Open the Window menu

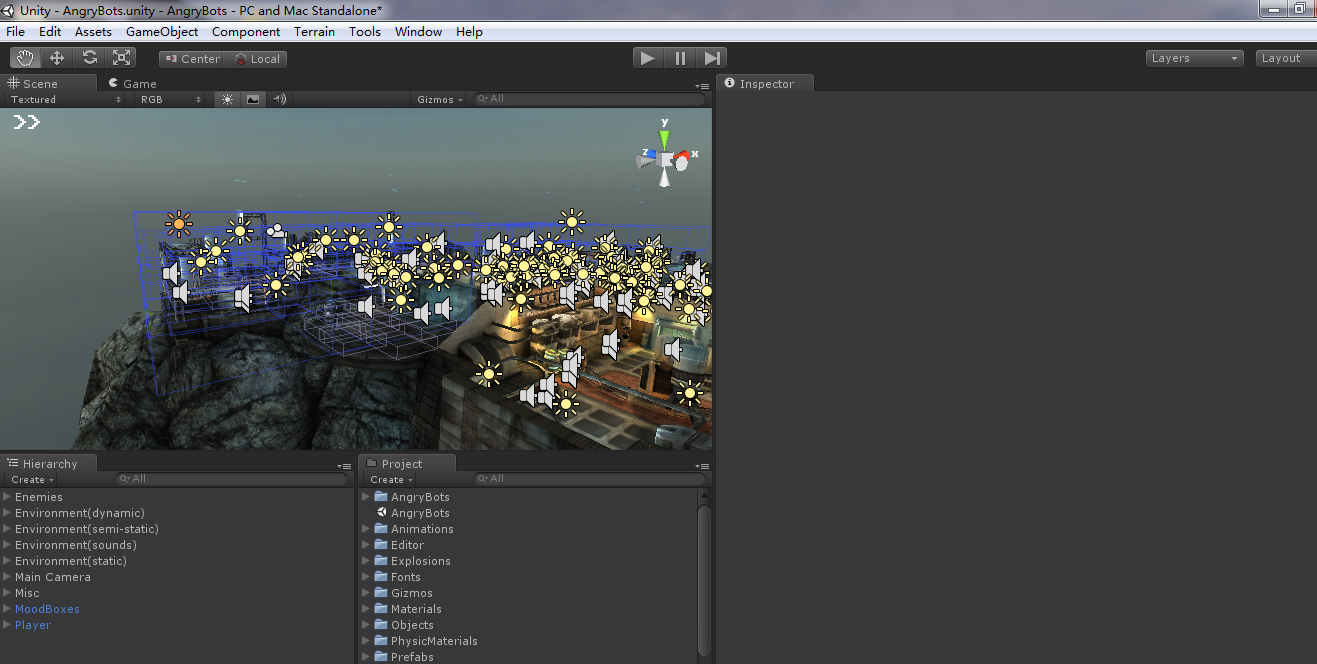click(418, 32)
